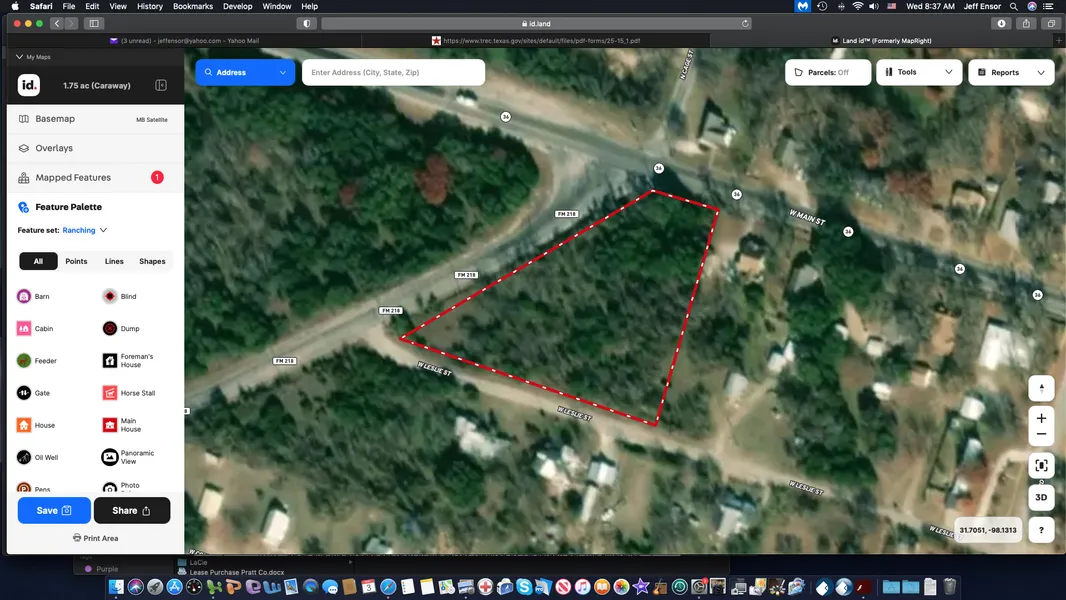Open the Tools dropdown
The image size is (1066, 600).
[919, 73]
